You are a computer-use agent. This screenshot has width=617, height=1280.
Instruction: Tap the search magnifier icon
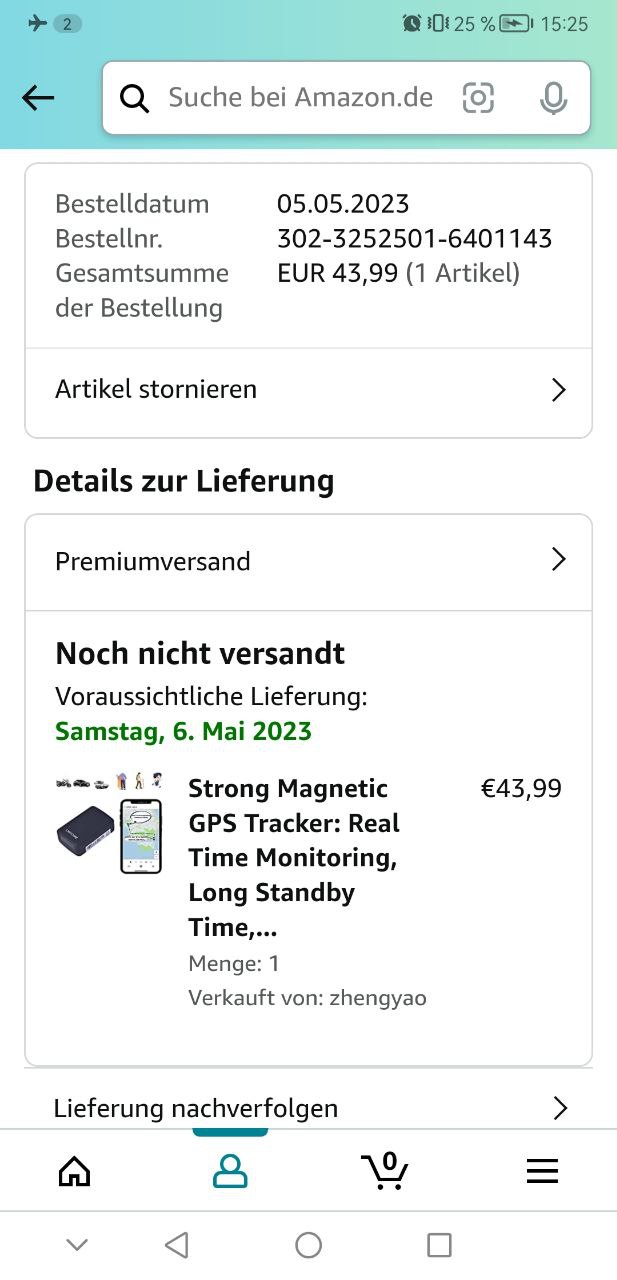click(x=134, y=98)
